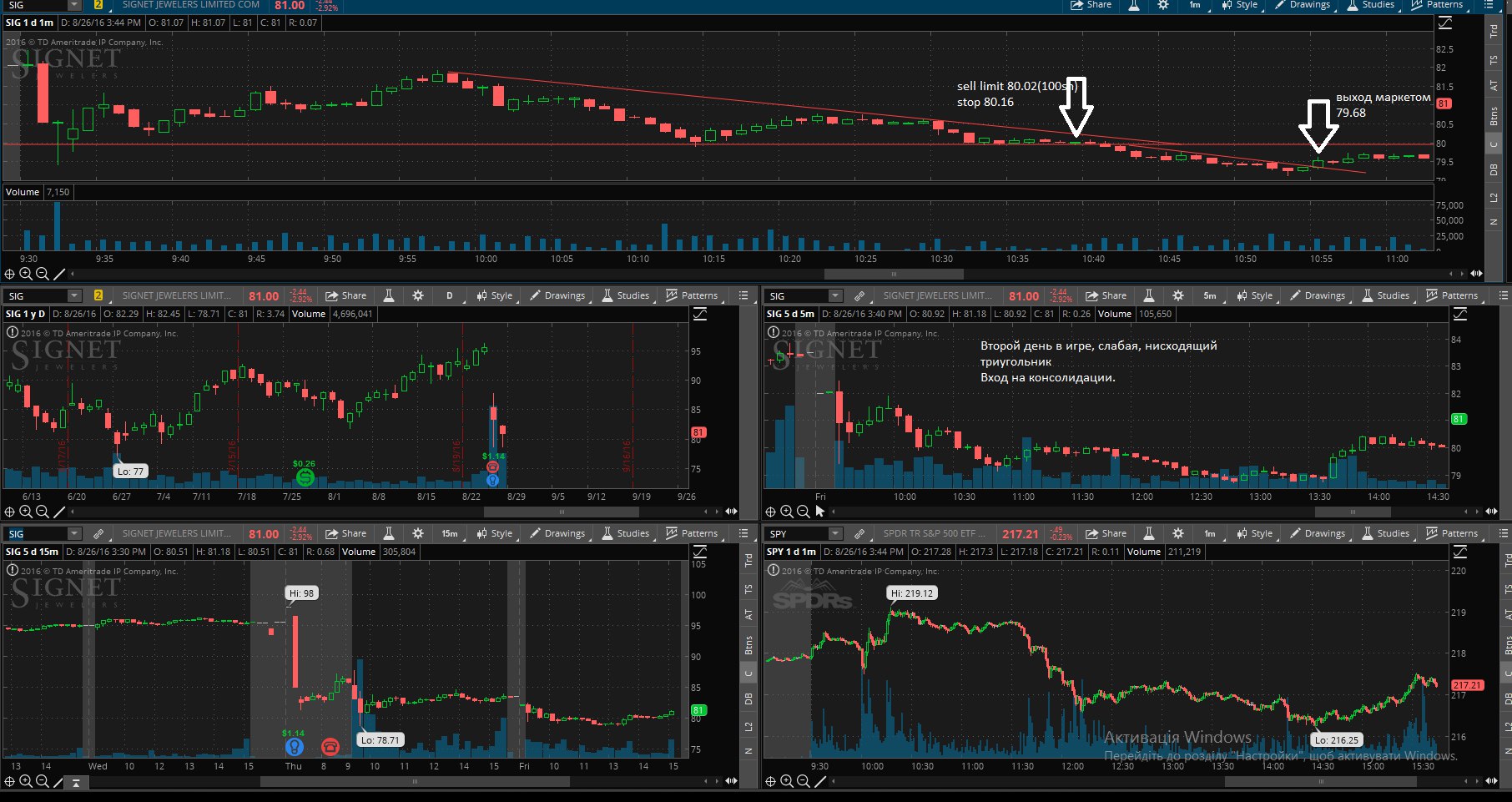The width and height of the screenshot is (1512, 802).
Task: Open gear settings in SIG 5d 5m chart
Action: point(1178,295)
